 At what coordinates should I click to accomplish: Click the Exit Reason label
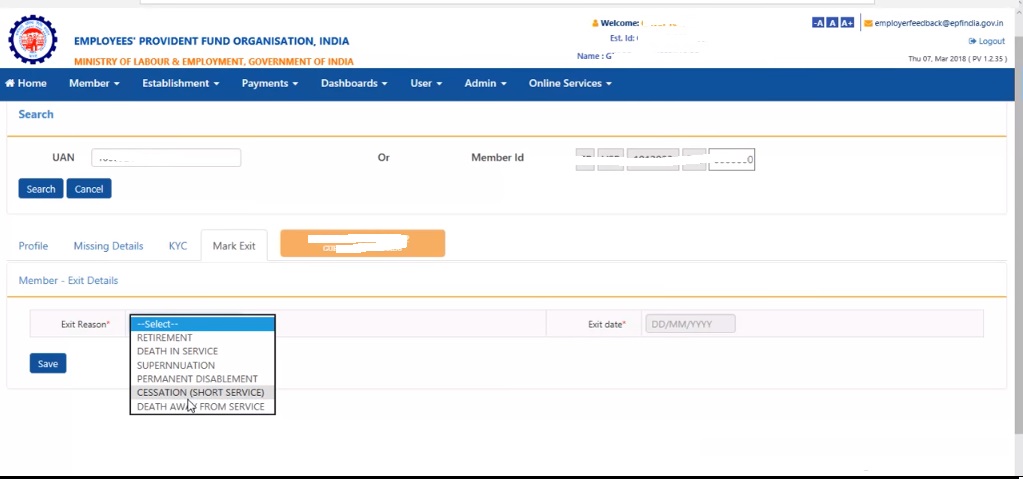click(x=85, y=324)
